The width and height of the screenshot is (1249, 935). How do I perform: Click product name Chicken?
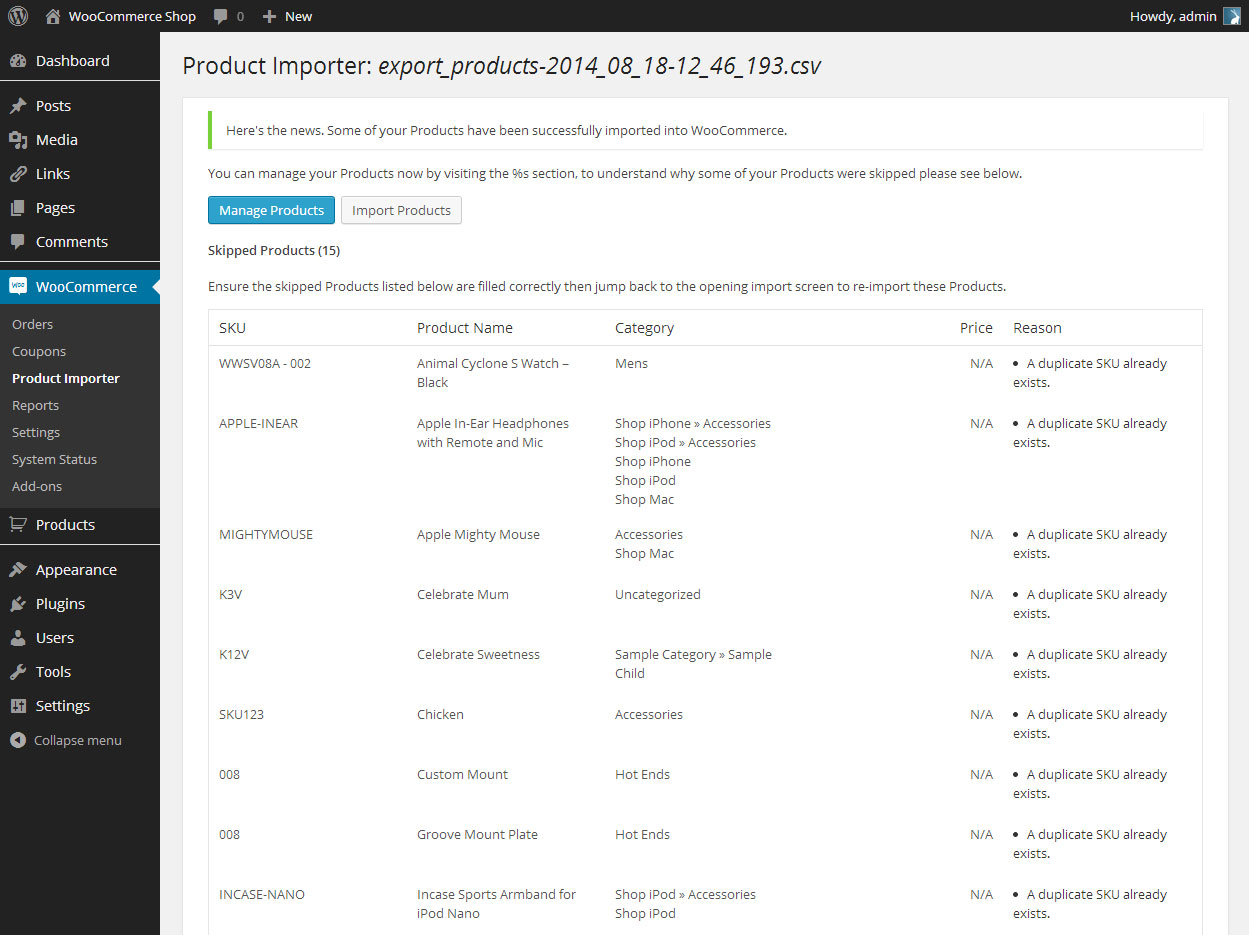coord(440,715)
